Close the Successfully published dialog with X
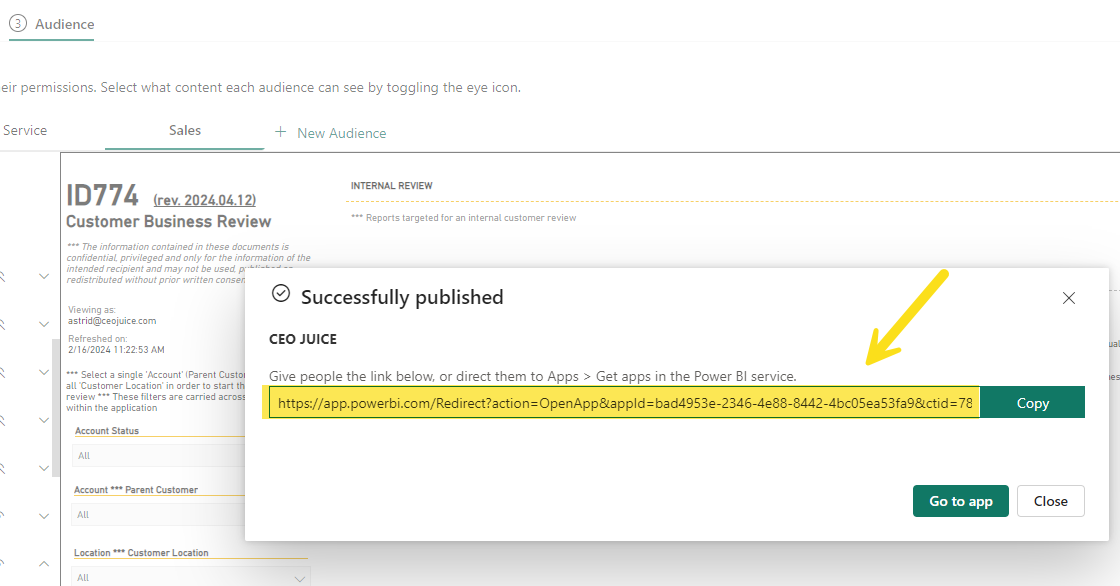1120x586 pixels. (x=1069, y=298)
